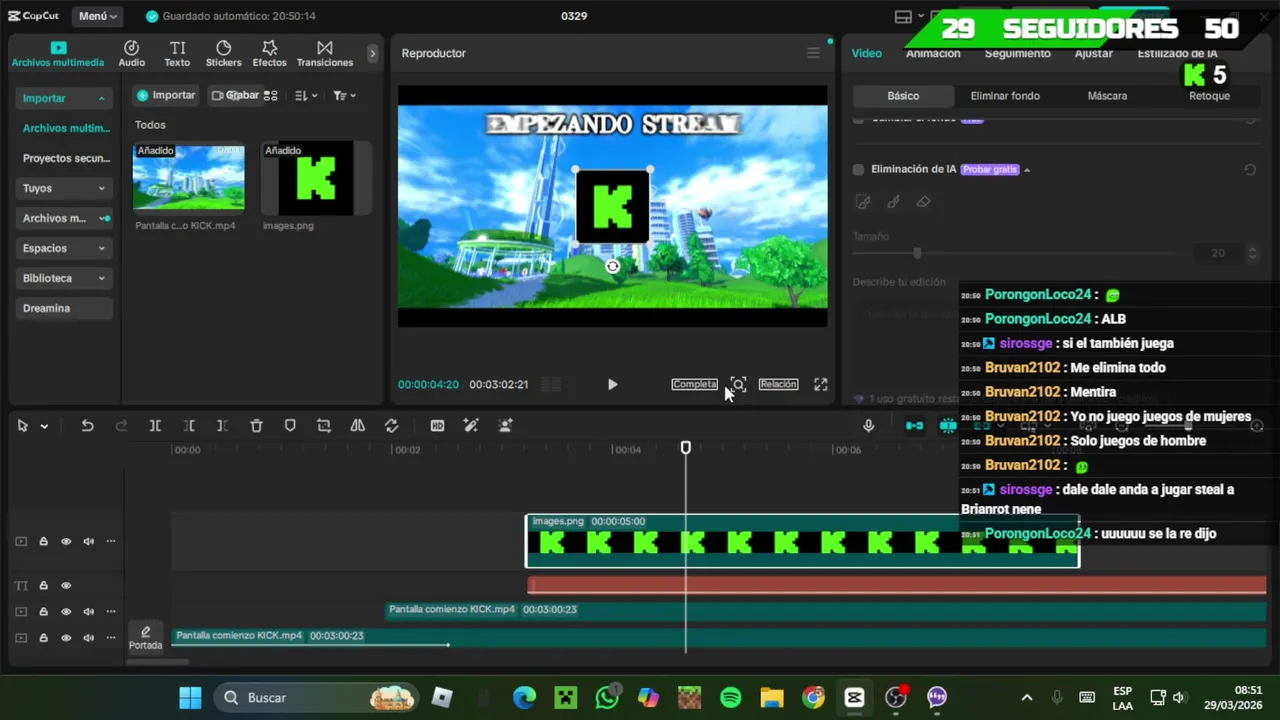Delete the left part of the clip from playhead
The width and height of the screenshot is (1280, 720).
tap(189, 426)
